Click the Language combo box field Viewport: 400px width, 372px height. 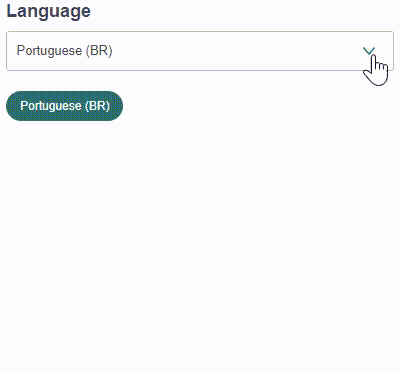coord(200,51)
